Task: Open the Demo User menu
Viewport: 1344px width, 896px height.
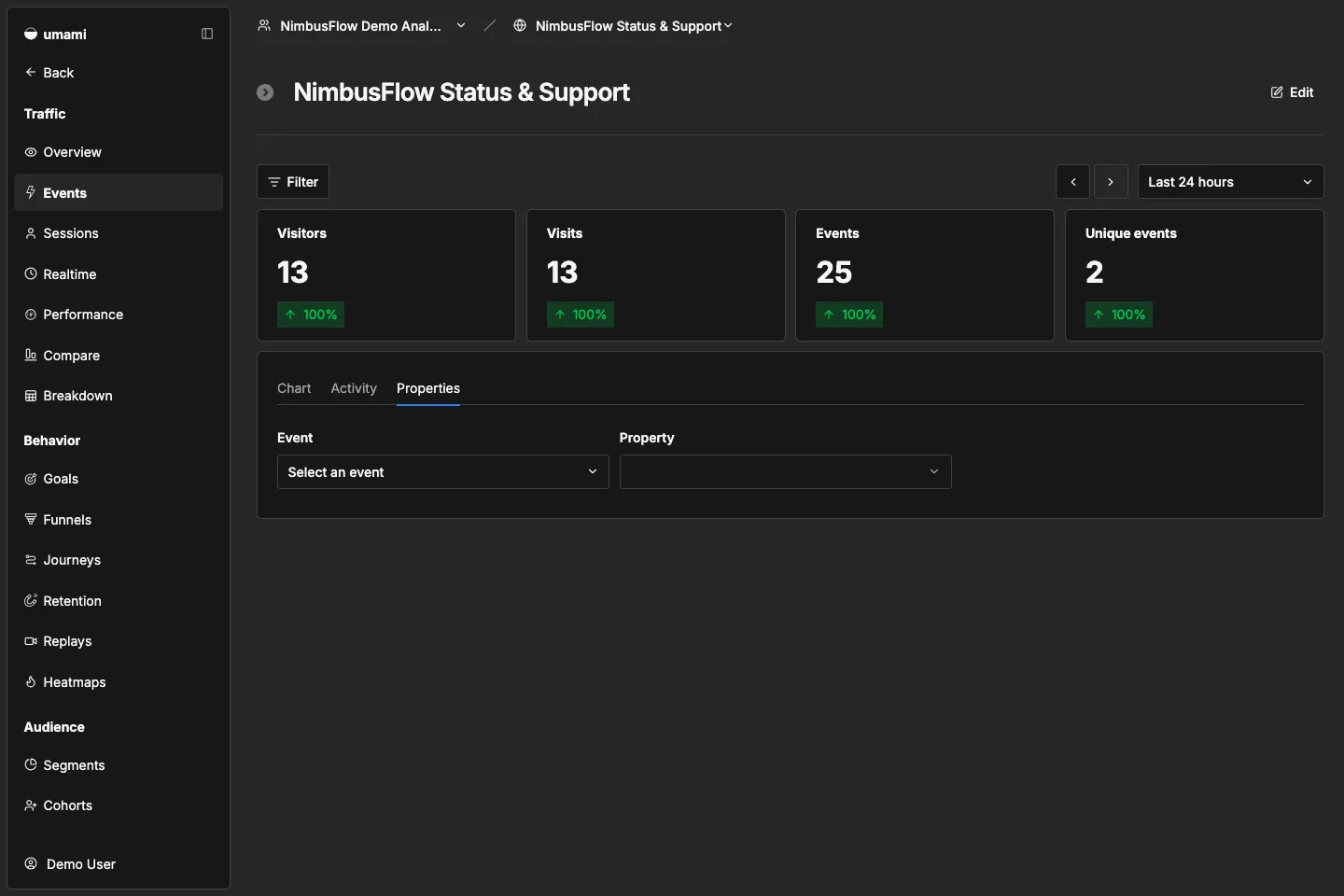Action: 119,863
